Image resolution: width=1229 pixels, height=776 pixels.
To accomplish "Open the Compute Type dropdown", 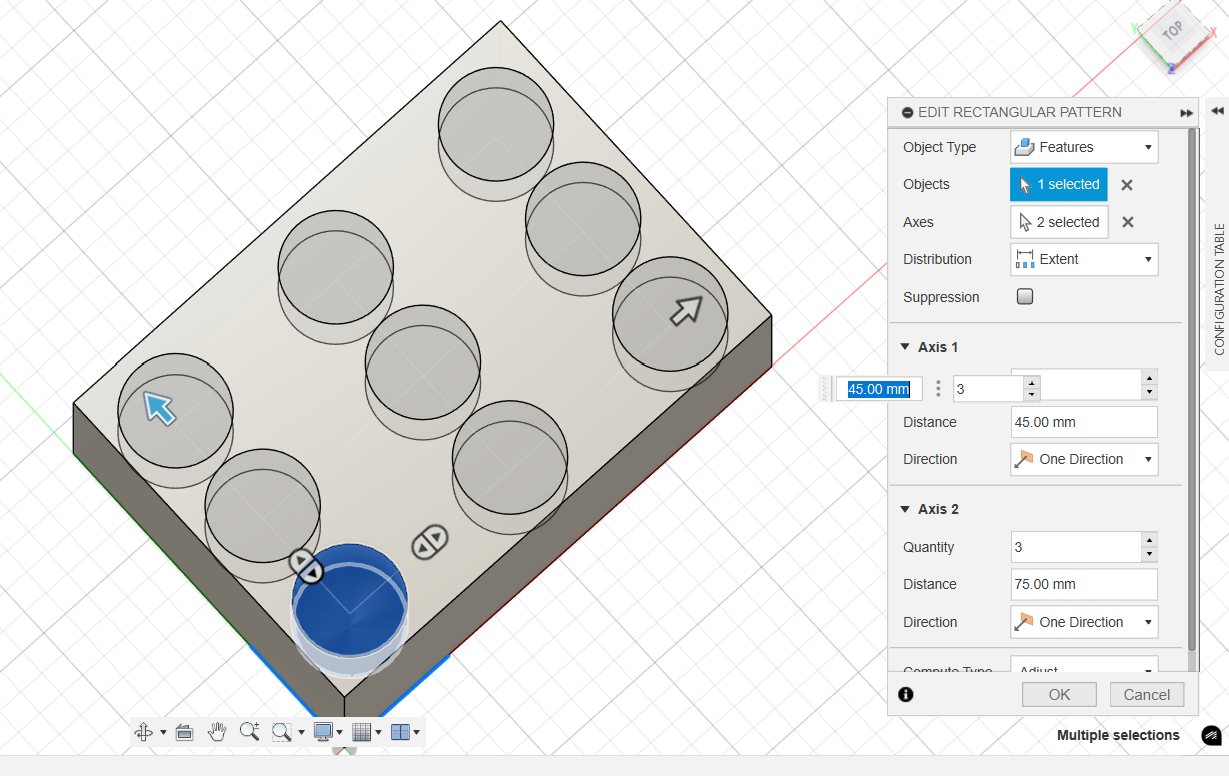I will point(1084,665).
